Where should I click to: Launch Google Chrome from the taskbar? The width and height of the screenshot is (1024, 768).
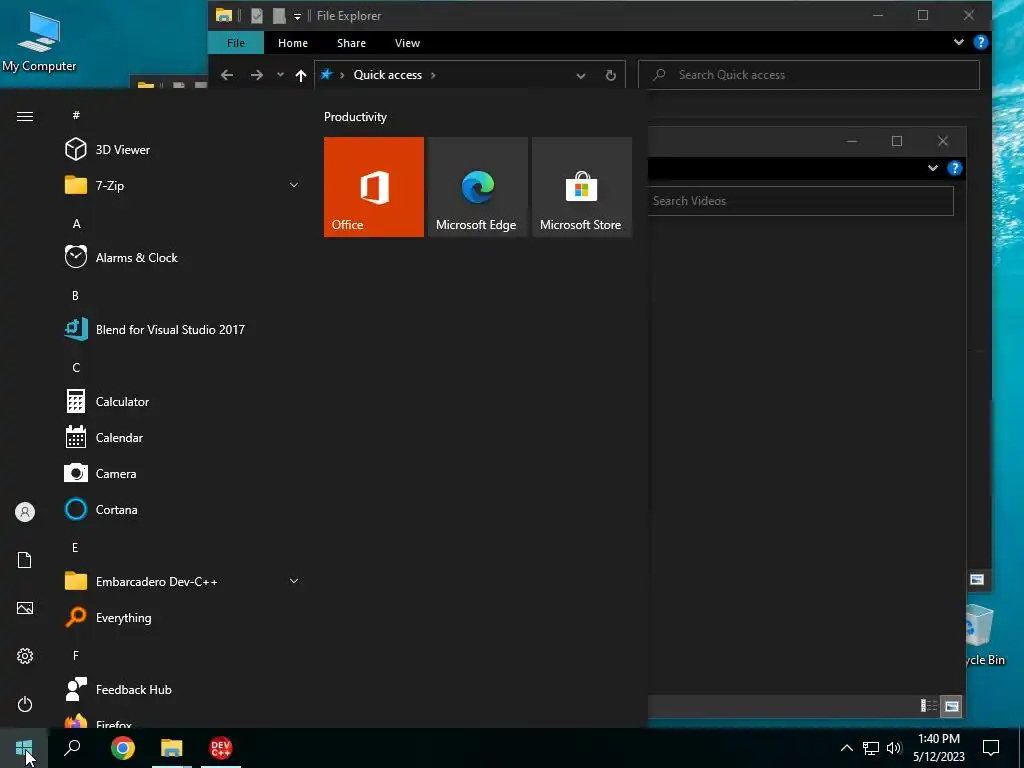pos(123,748)
